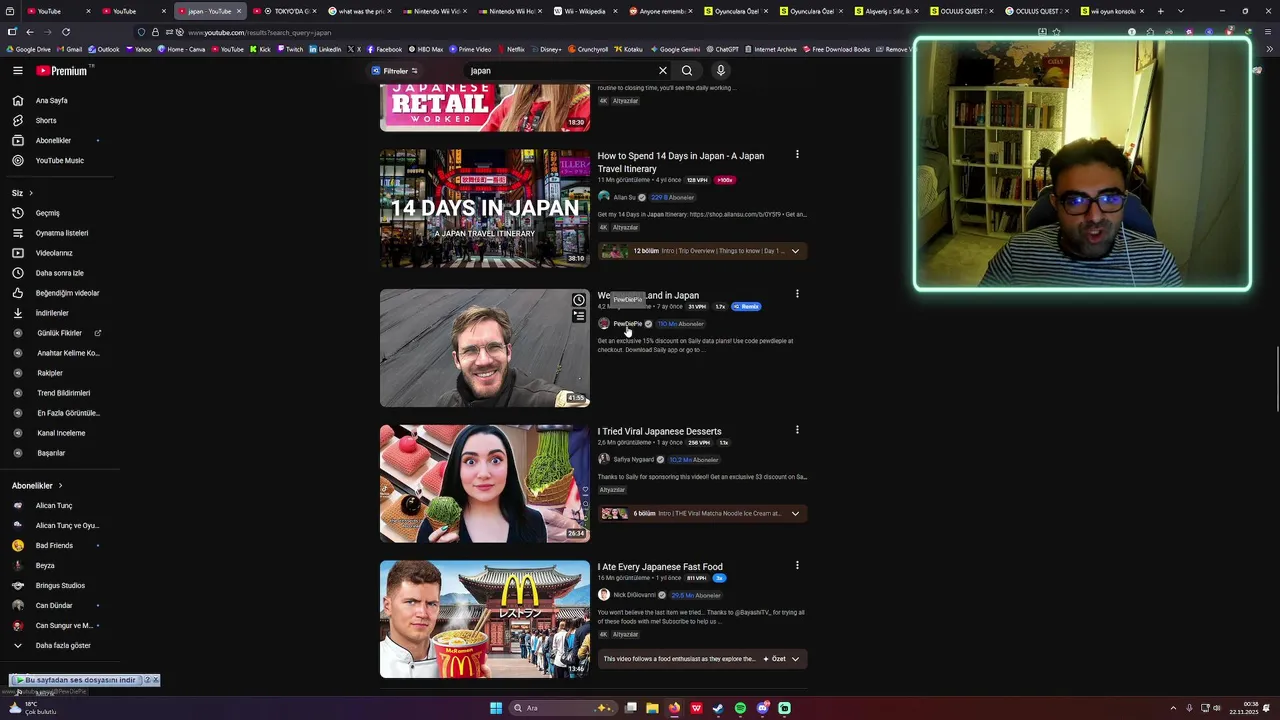Expand Daha fazla göster in subscriptions
1280x720 pixels.
pos(62,645)
